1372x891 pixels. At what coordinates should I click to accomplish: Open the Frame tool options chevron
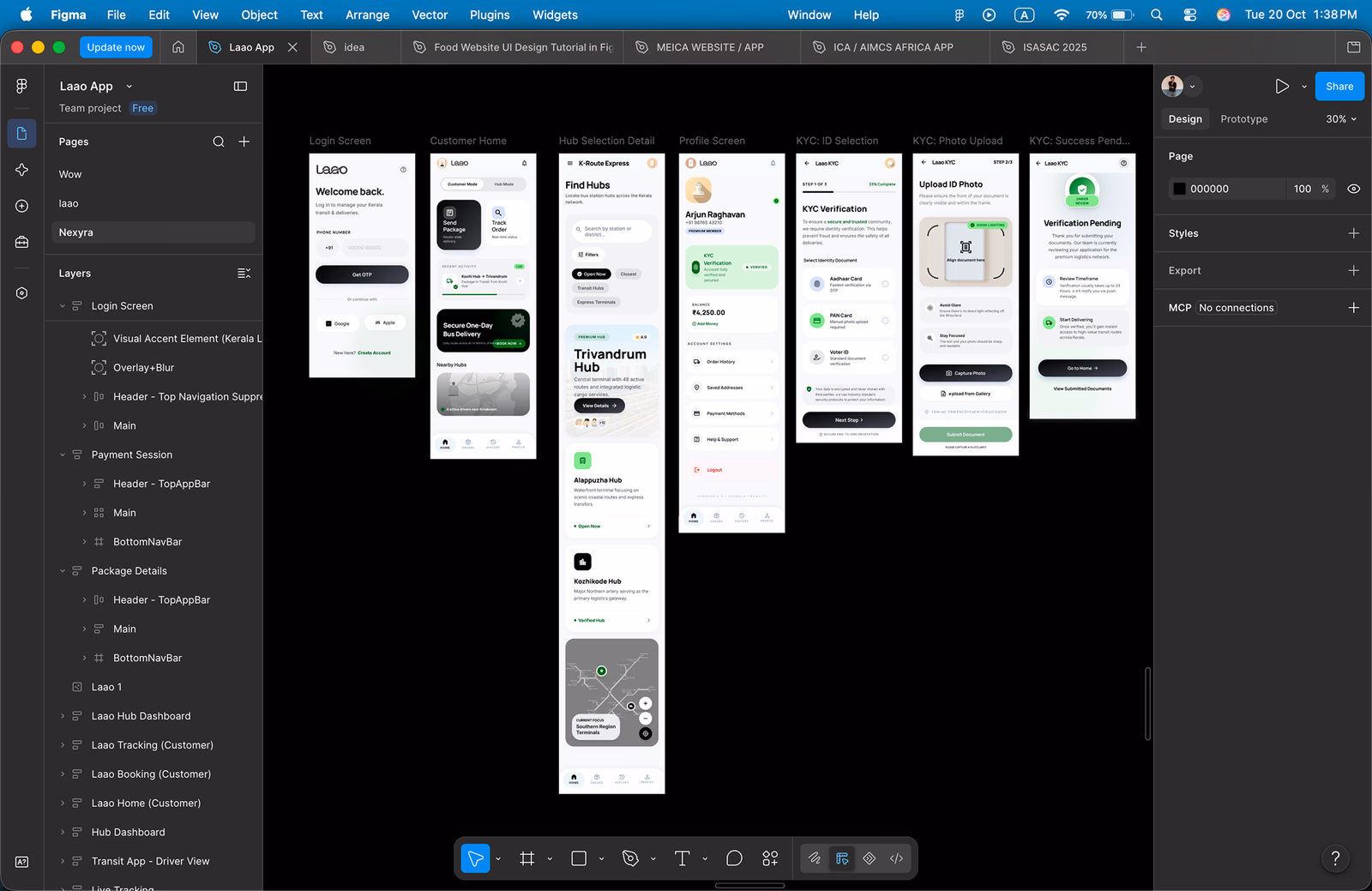coord(550,858)
